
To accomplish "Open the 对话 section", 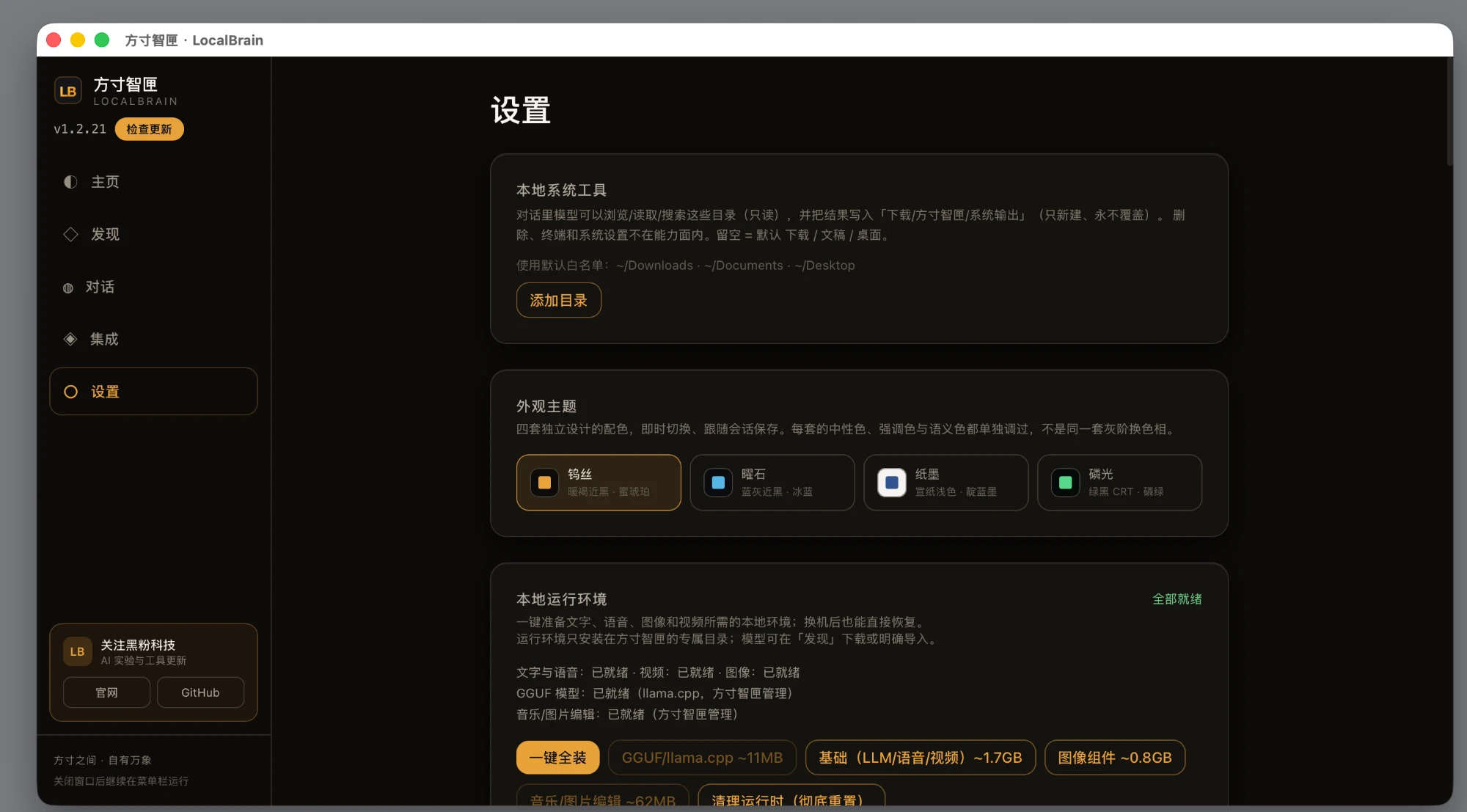I will (x=153, y=287).
